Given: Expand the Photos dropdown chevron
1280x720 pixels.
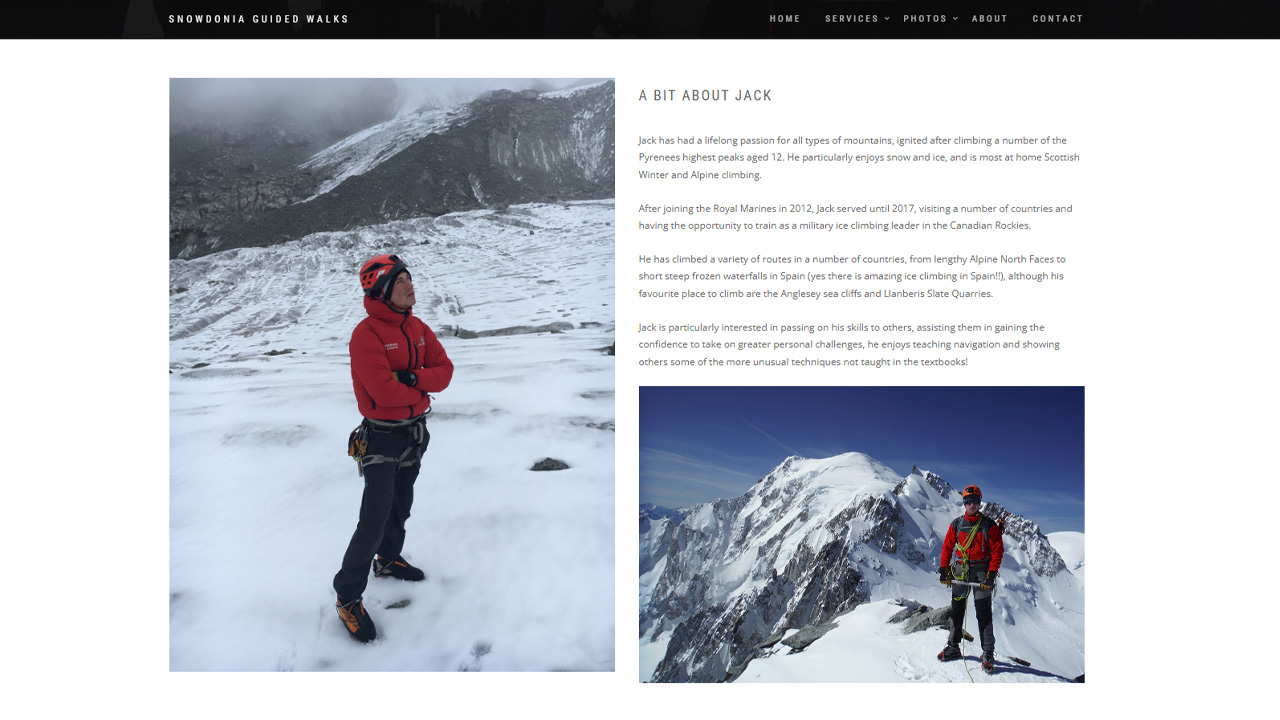Looking at the screenshot, I should pyautogui.click(x=955, y=19).
